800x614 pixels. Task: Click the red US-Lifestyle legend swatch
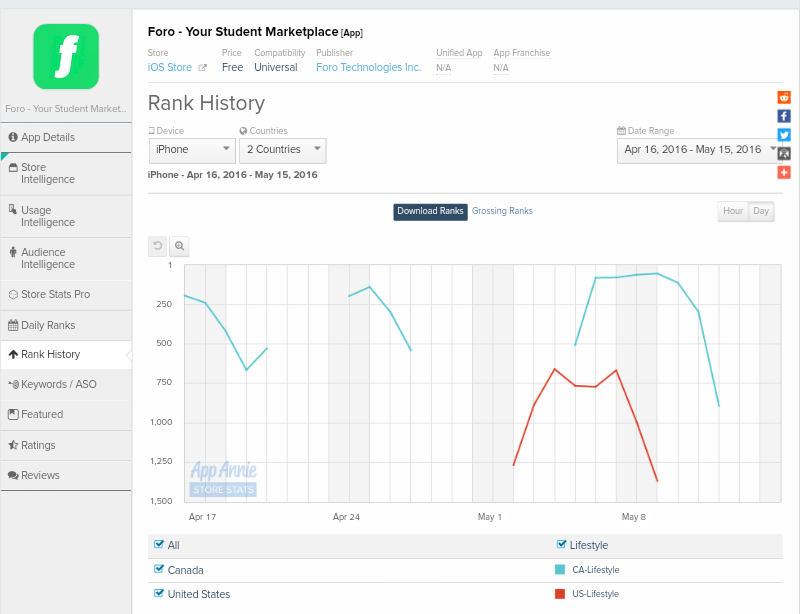coord(560,594)
